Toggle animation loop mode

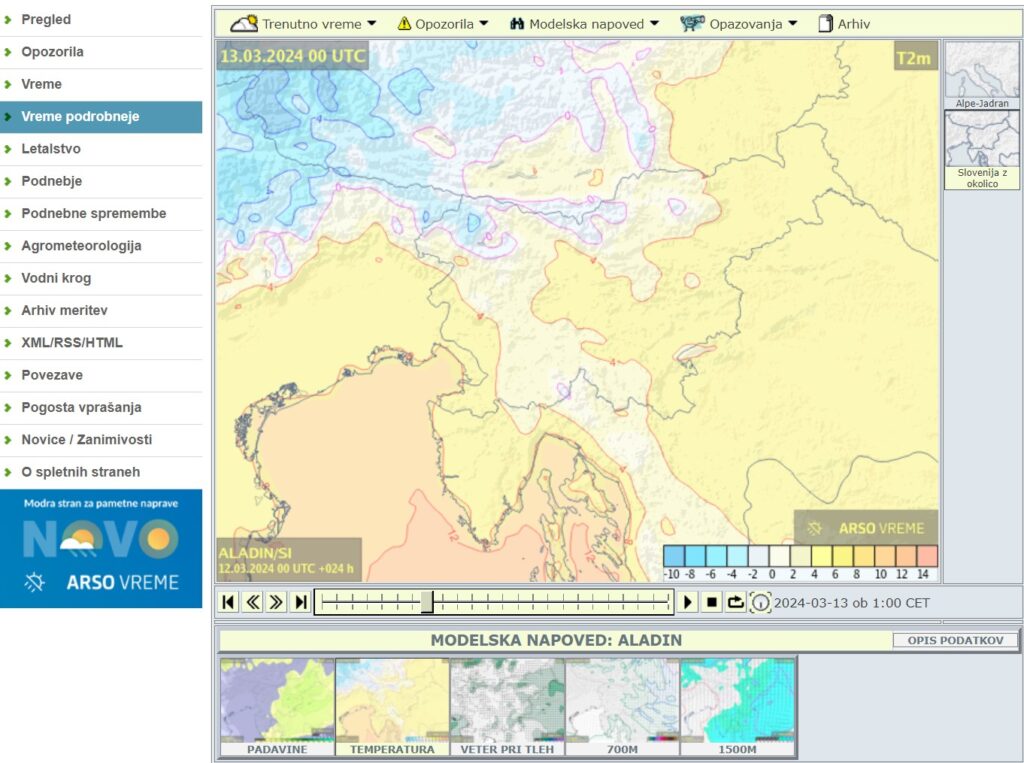click(736, 602)
